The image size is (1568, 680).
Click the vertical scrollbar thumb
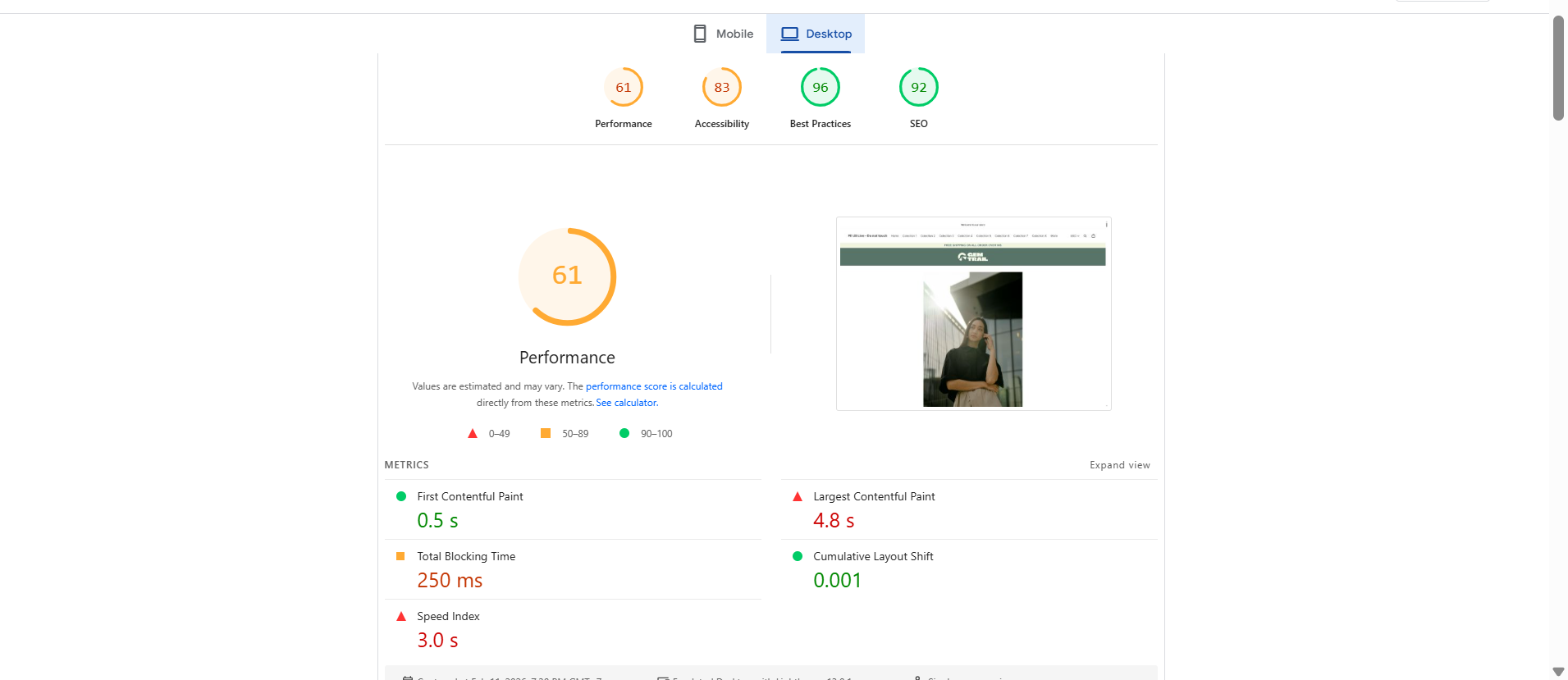click(x=1558, y=67)
